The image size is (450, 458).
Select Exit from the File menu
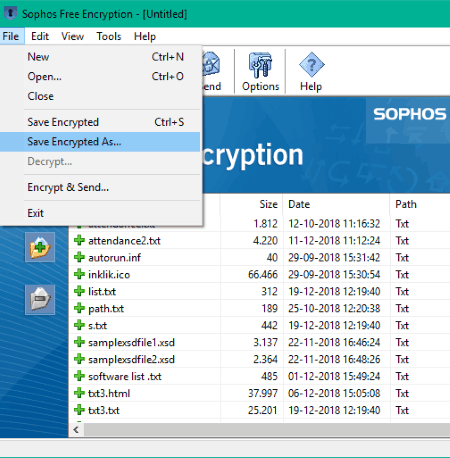point(100,213)
